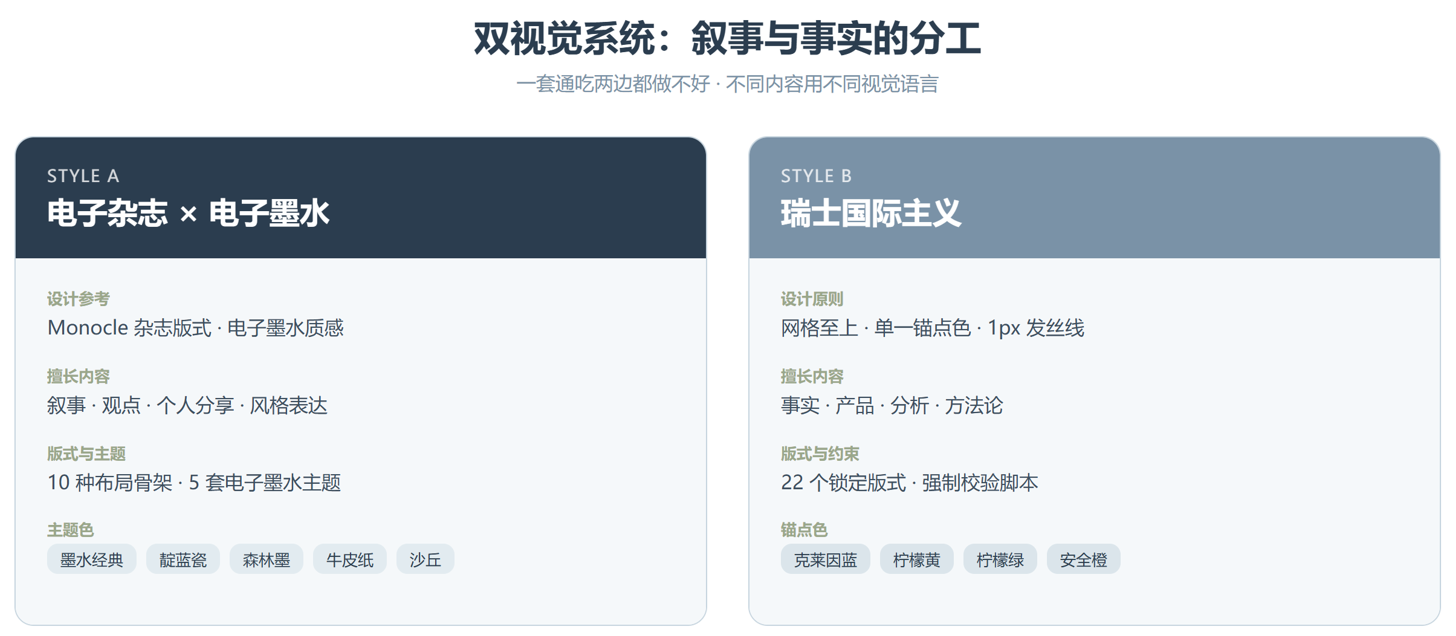Click the text 事实 · 产品 · 分析 · 方法论

click(x=892, y=405)
